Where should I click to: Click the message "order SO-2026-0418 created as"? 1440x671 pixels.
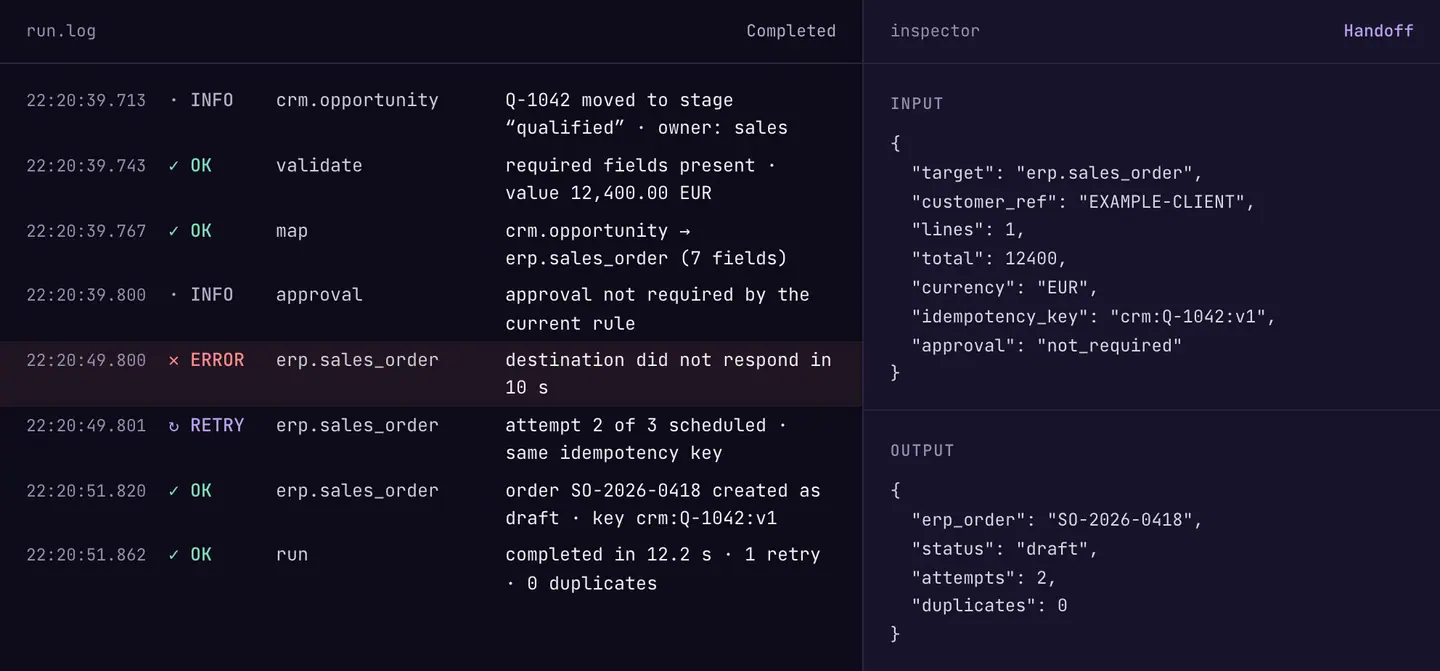coord(663,491)
